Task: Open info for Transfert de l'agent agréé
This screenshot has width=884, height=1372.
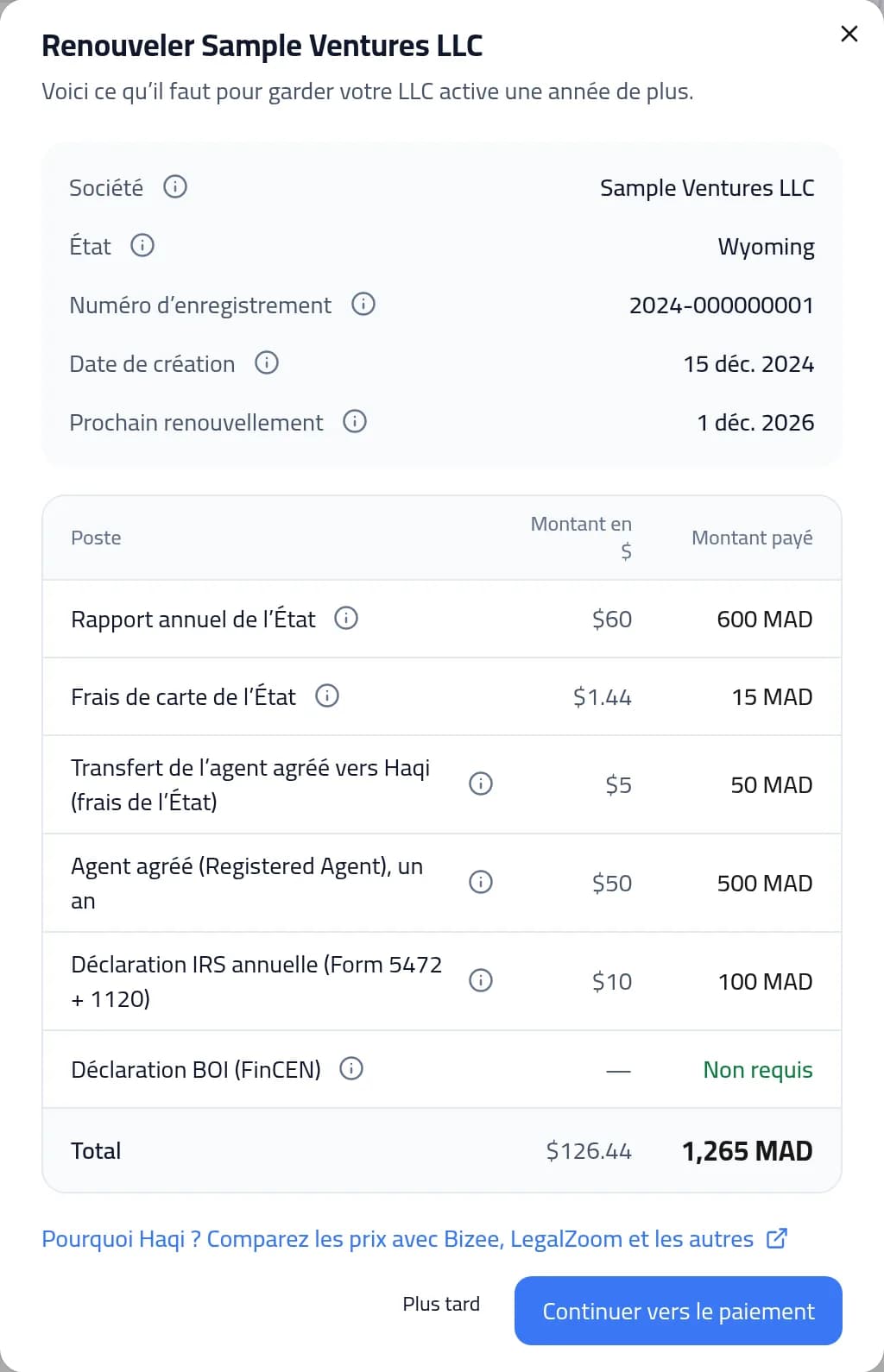Action: [x=481, y=784]
